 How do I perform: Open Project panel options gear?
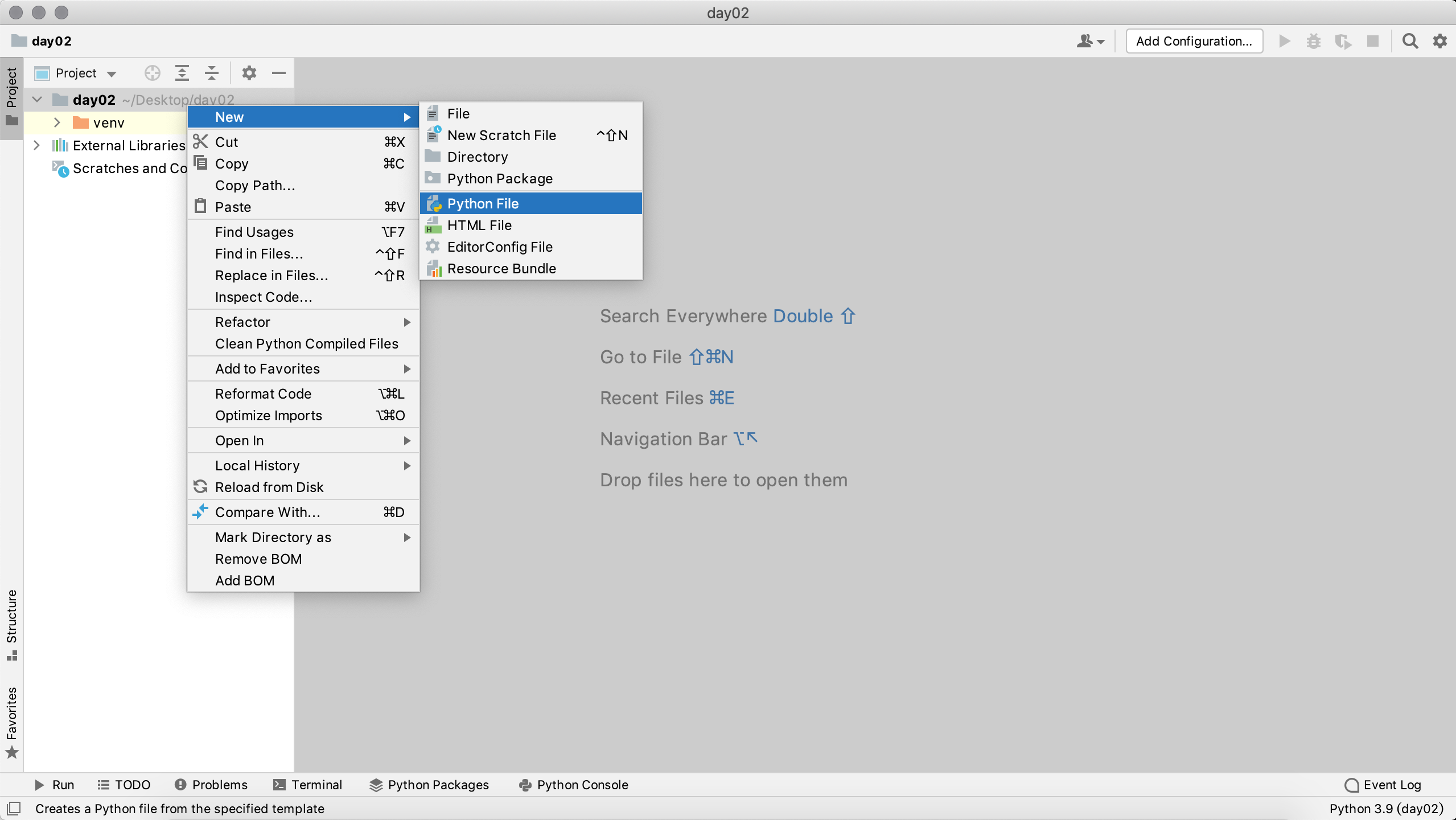click(249, 73)
